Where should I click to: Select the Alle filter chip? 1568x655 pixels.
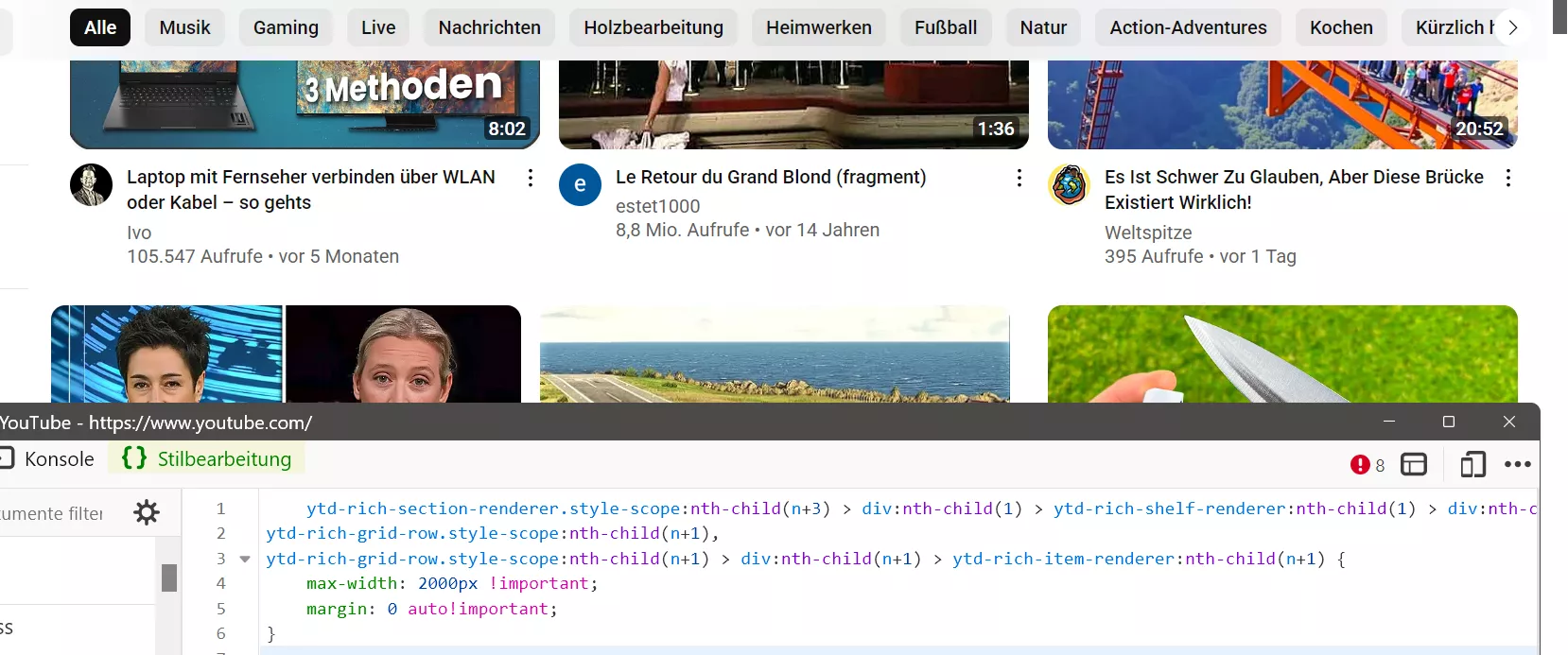100,27
